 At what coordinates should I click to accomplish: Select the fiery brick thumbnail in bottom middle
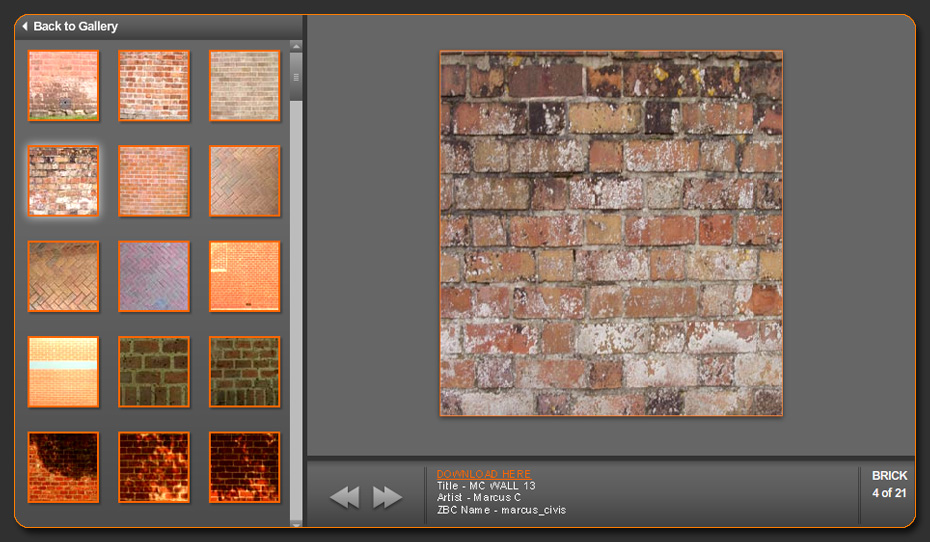coord(154,466)
